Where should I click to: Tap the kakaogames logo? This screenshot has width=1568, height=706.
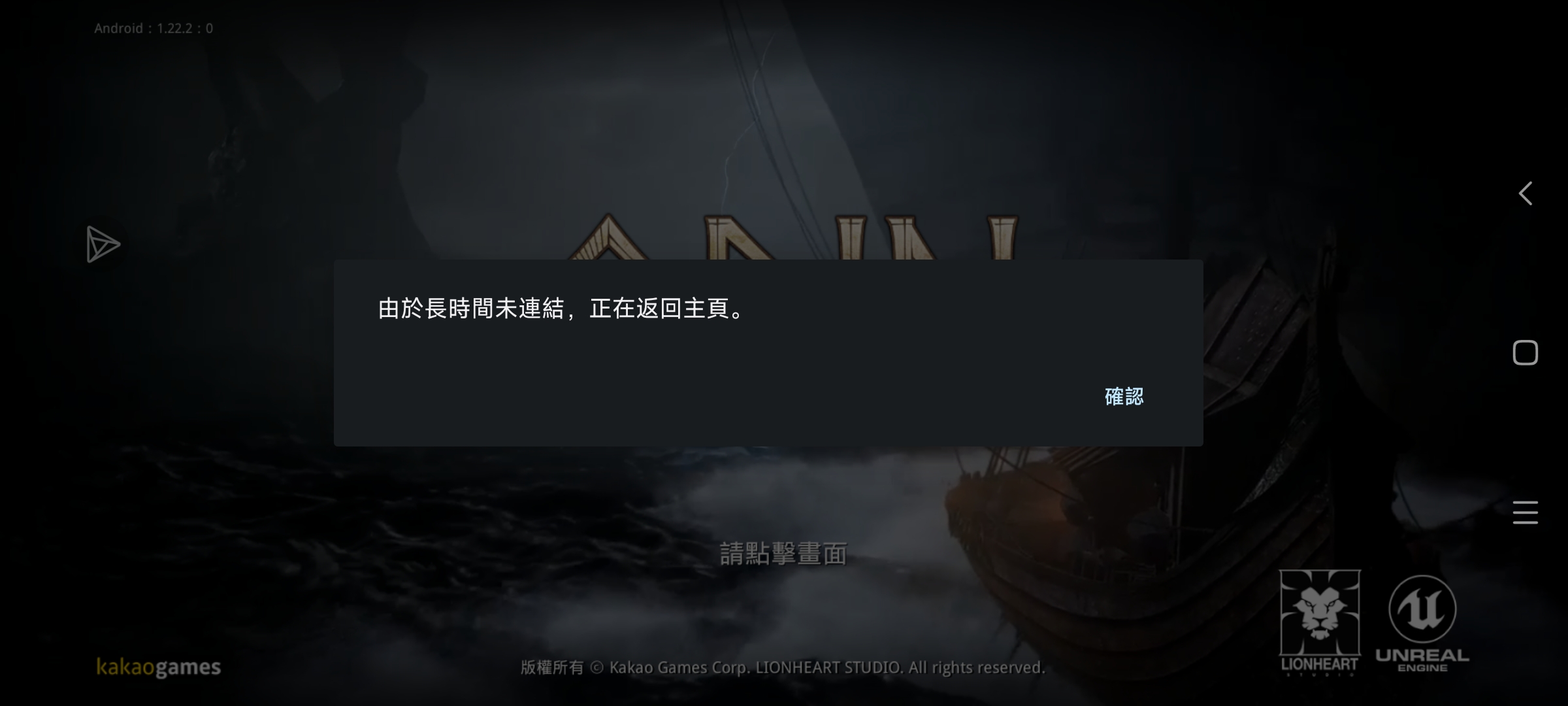click(159, 667)
